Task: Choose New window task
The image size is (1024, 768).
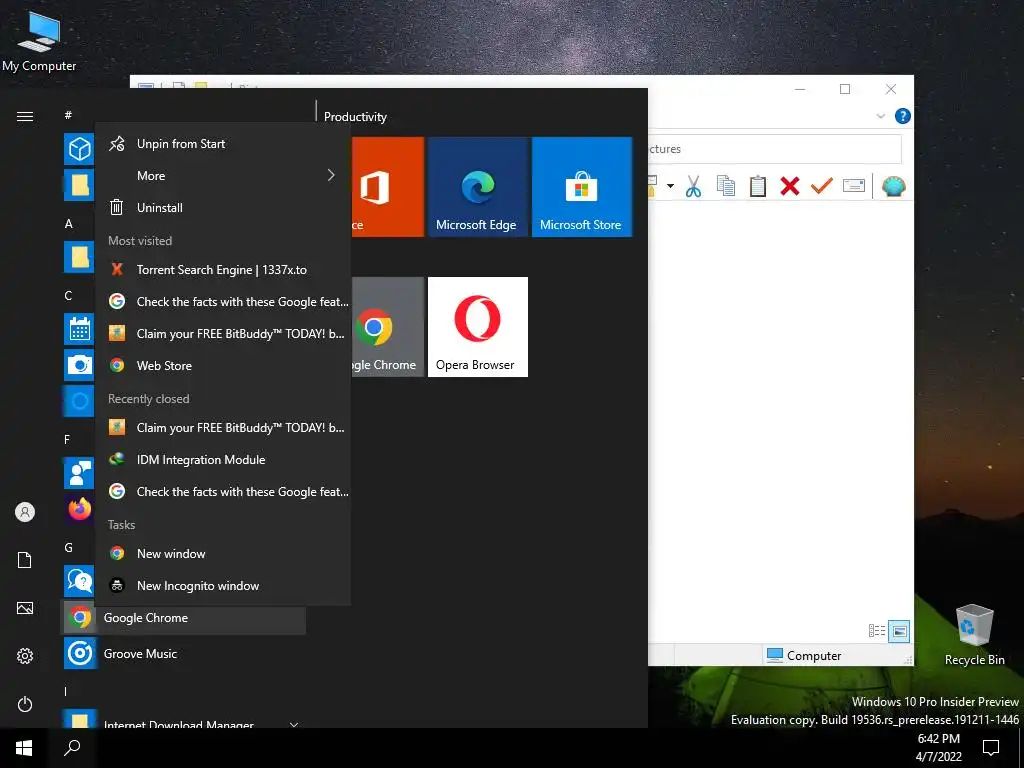Action: (x=223, y=554)
